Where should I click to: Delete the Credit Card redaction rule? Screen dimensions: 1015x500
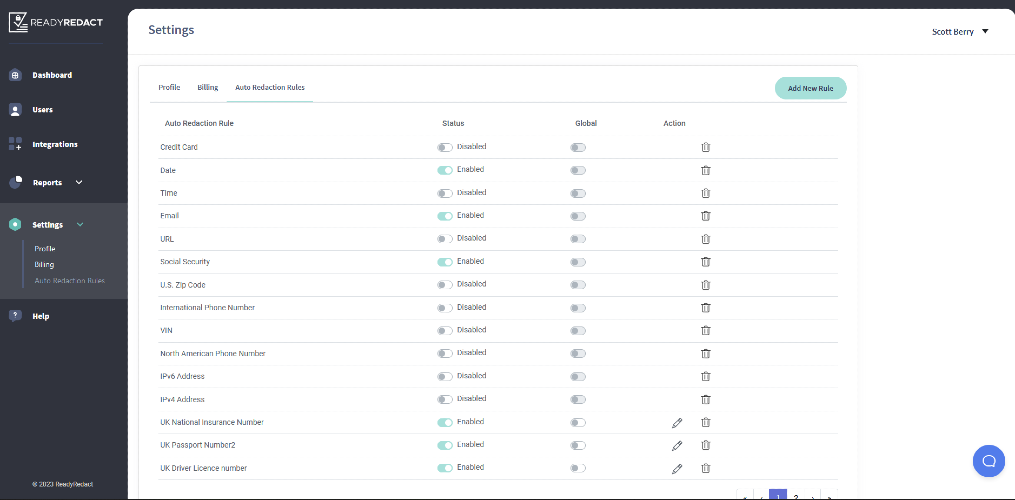pyautogui.click(x=705, y=147)
